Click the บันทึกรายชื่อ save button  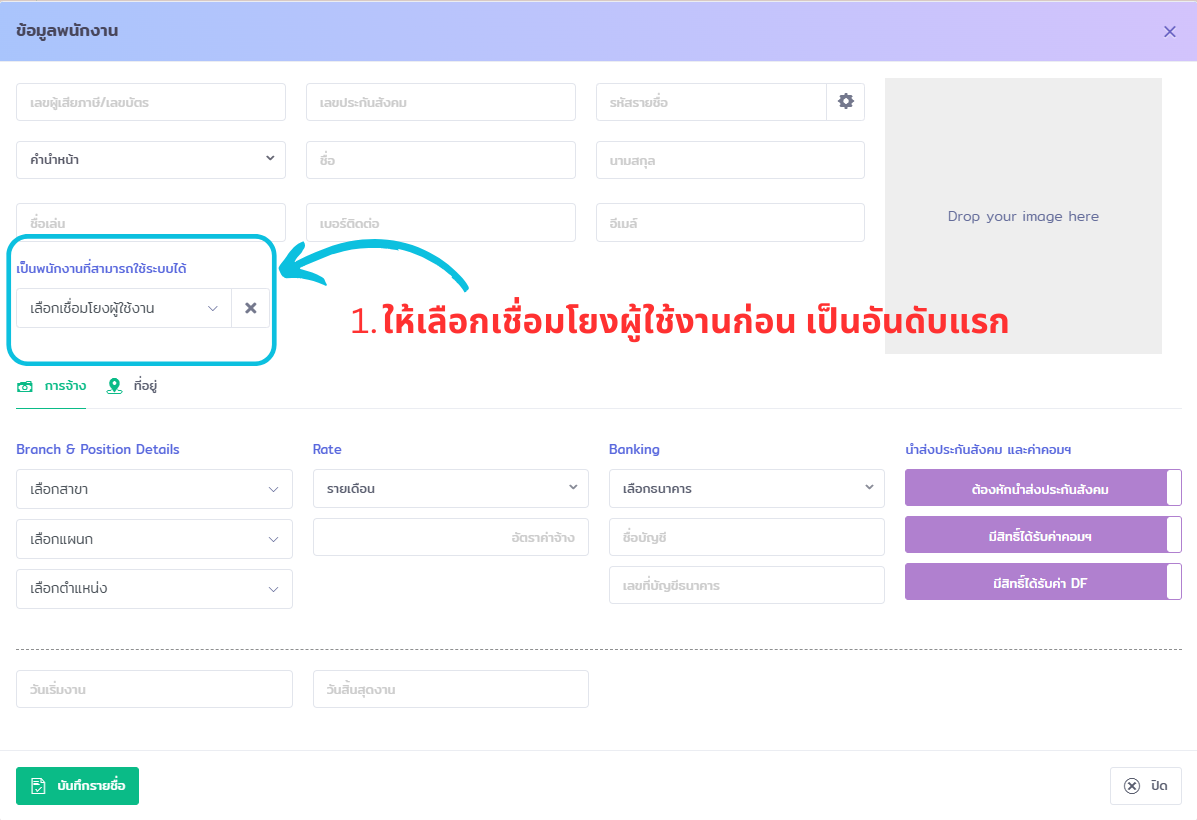tap(78, 786)
